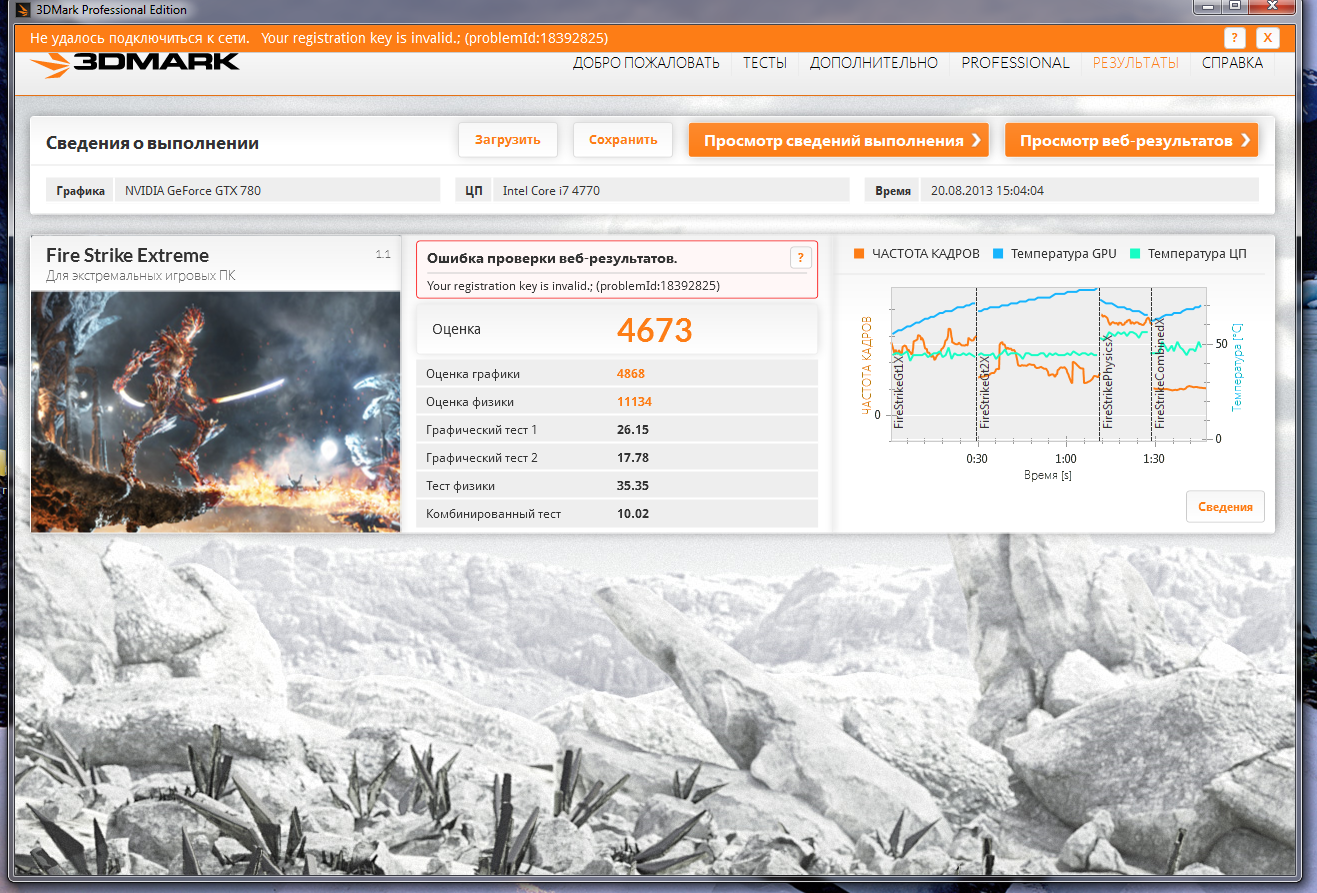Click the Сведения о выполнении heading
Screen dimensions: 1317x893
(x=152, y=143)
